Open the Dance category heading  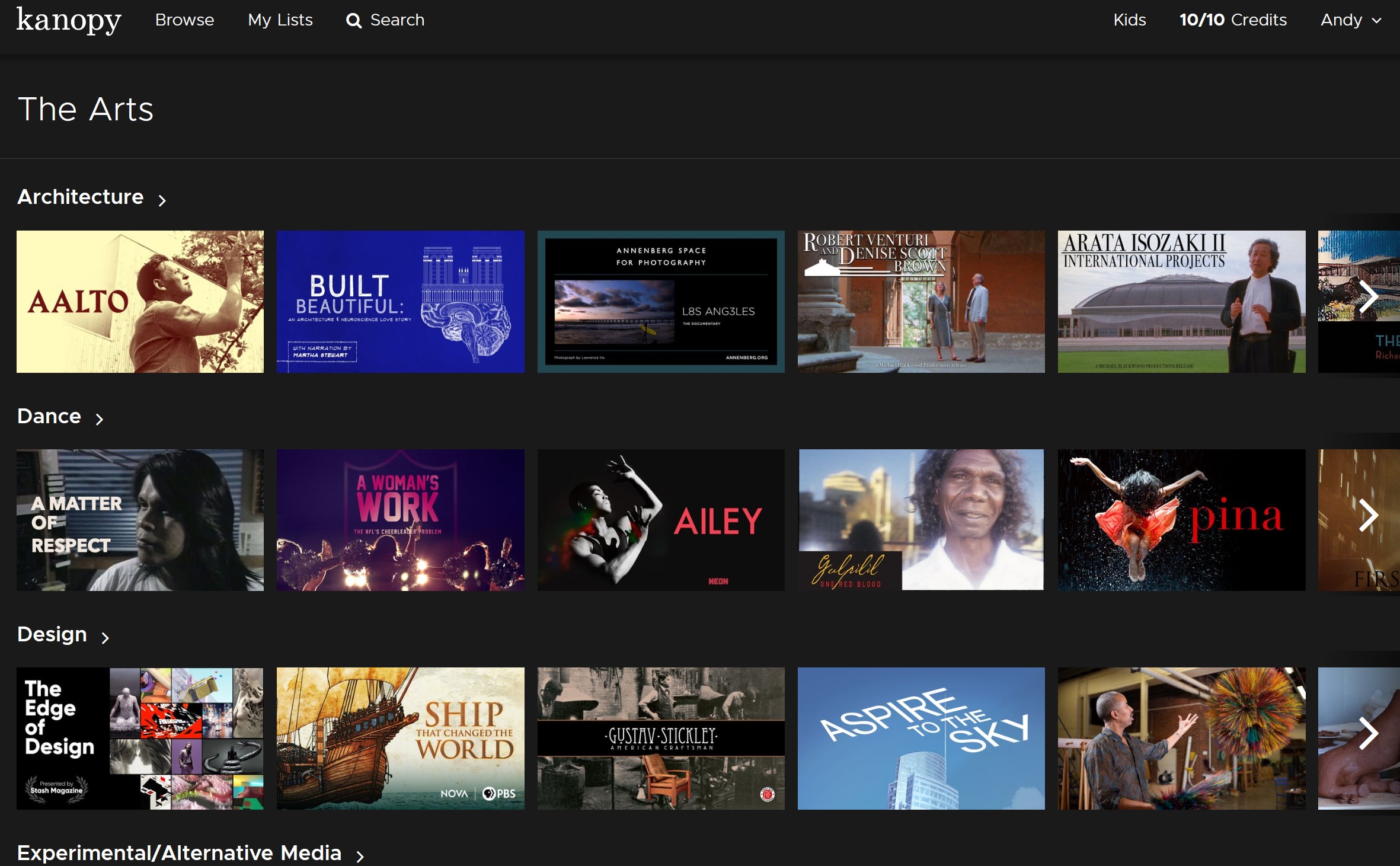point(49,416)
